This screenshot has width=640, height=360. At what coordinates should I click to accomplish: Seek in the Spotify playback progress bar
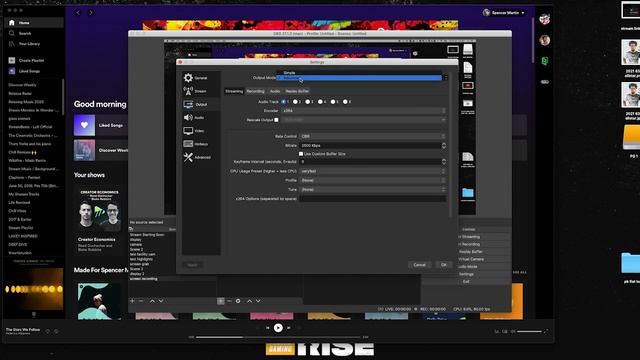pyautogui.click(x=278, y=337)
